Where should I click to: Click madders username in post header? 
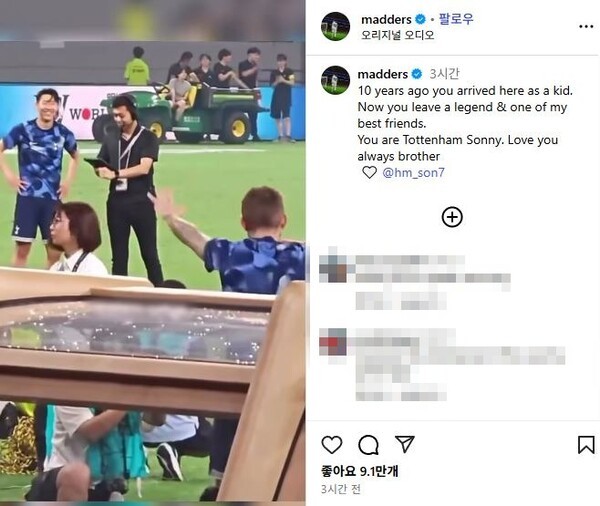[386, 20]
